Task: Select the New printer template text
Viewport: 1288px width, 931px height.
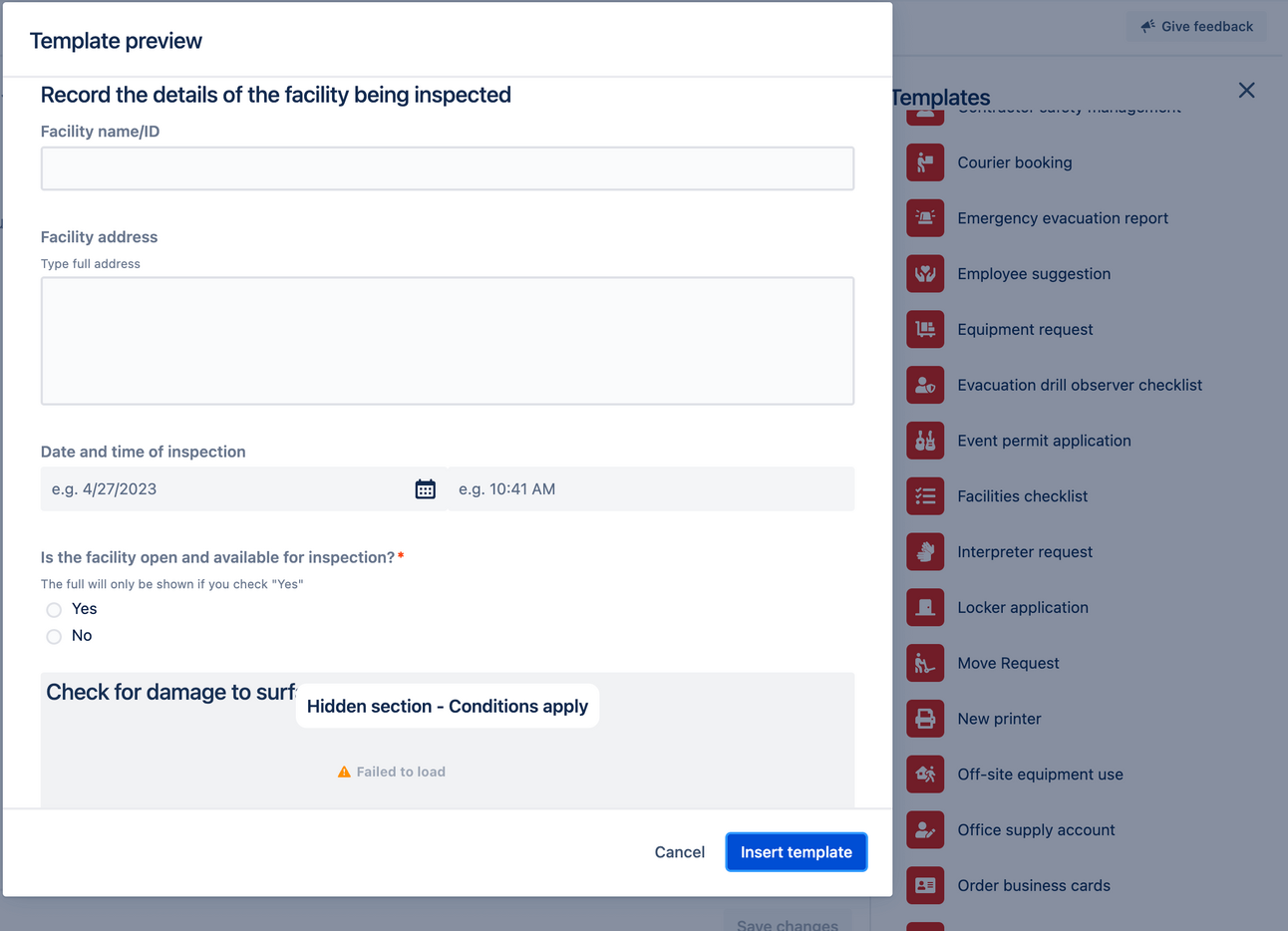Action: coord(999,719)
